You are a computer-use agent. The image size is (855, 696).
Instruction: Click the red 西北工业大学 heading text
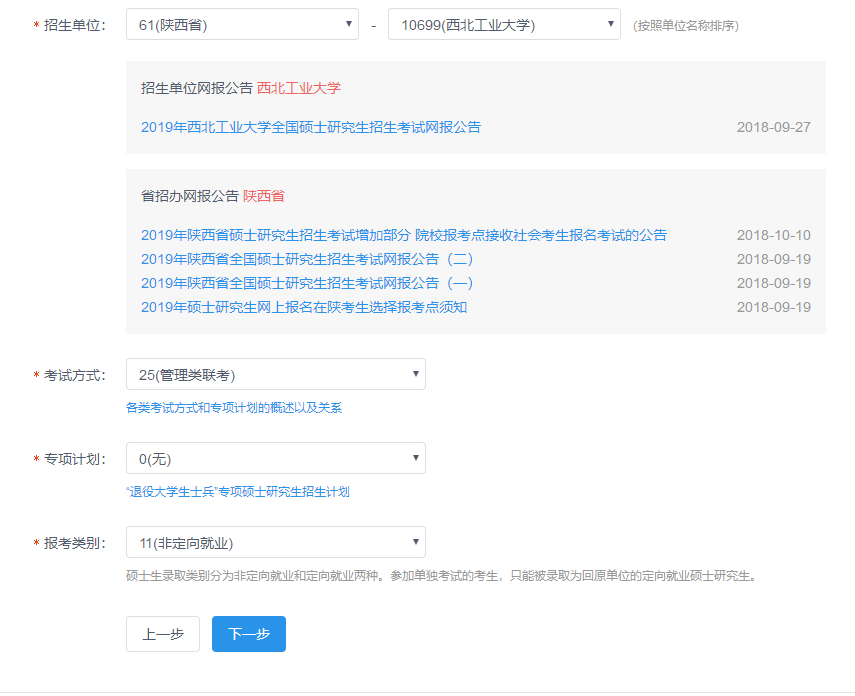pyautogui.click(x=298, y=88)
